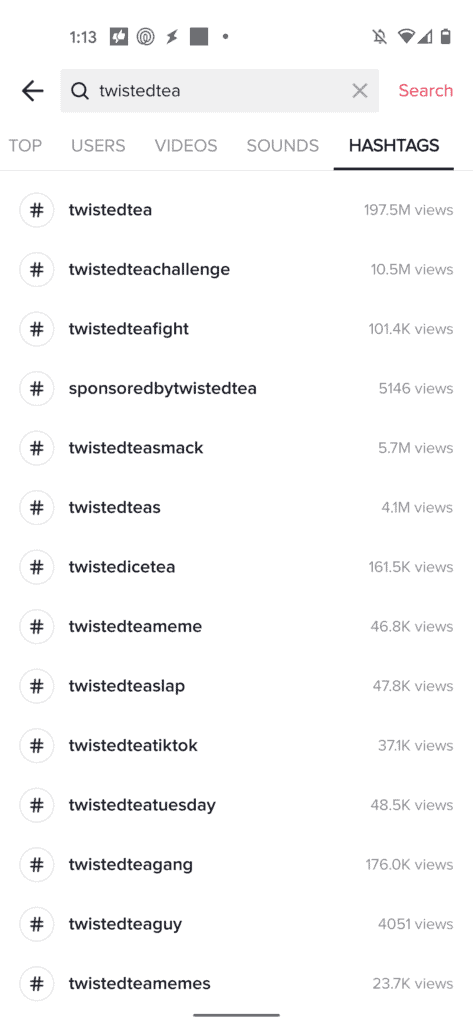
Task: Tap the hashtag icon beside twistedtea
Action: [x=37, y=210]
